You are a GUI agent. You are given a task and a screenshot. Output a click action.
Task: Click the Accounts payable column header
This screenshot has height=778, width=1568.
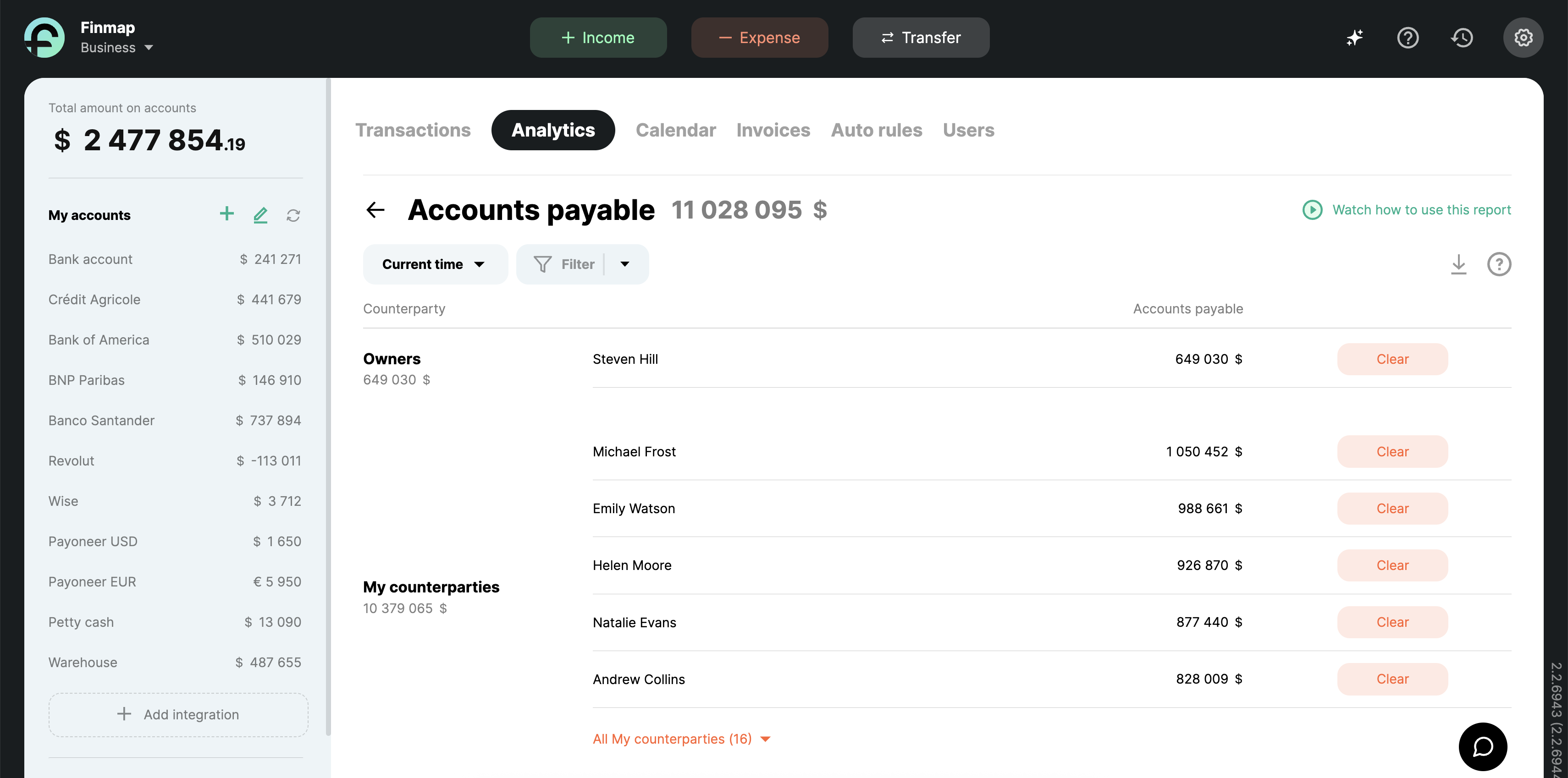(x=1187, y=308)
